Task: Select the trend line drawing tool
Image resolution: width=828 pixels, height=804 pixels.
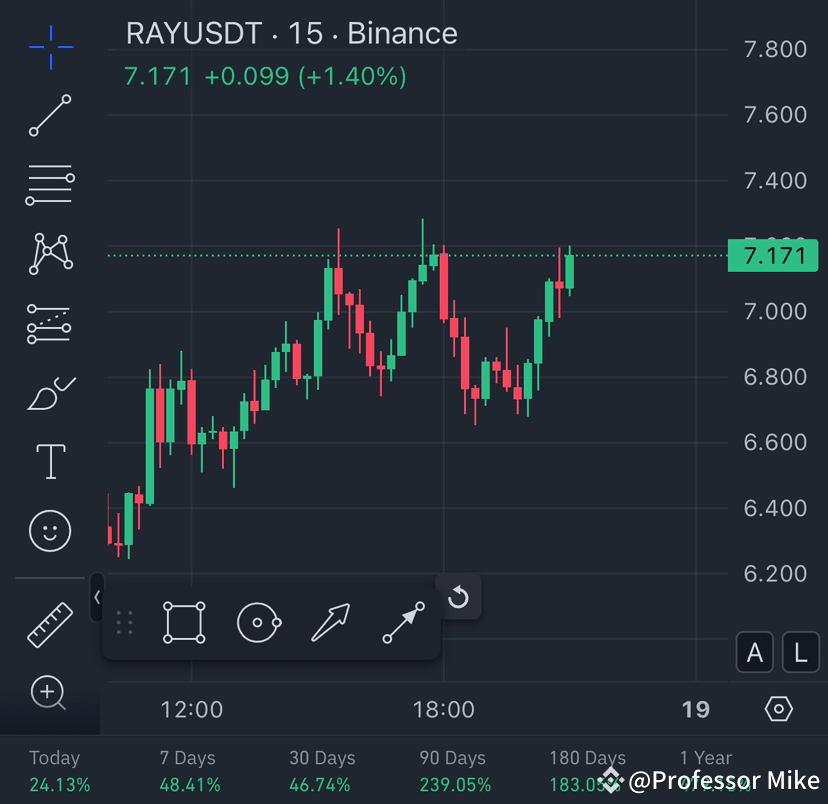Action: pos(50,116)
